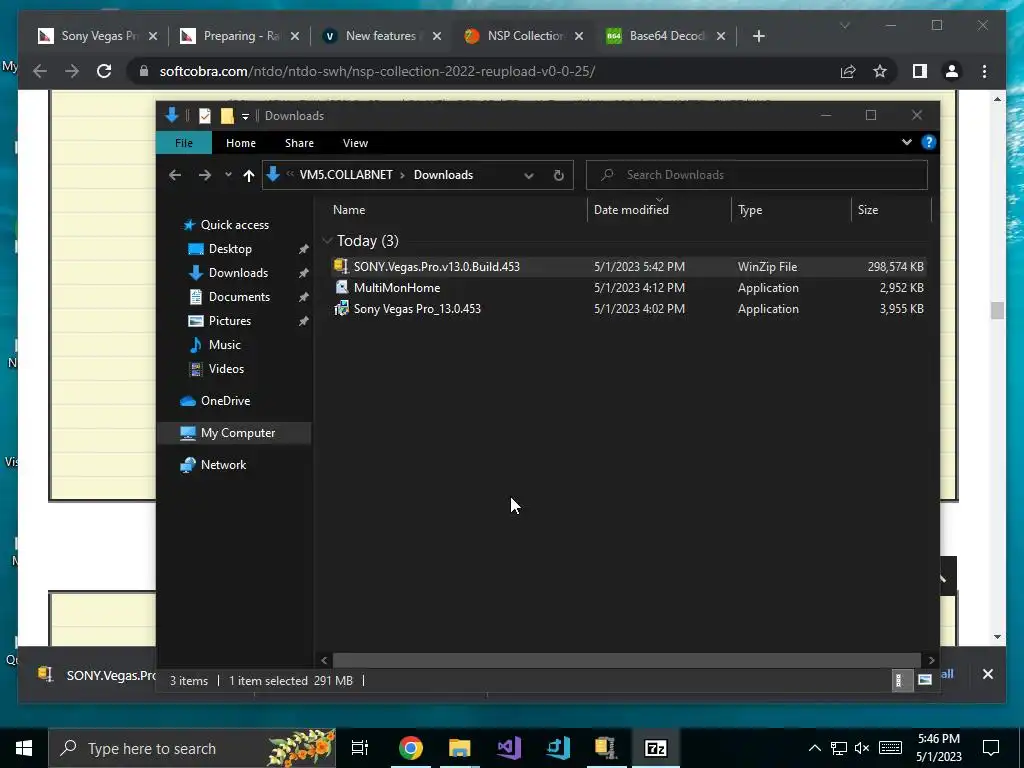This screenshot has height=768, width=1024.
Task: Bookmark this page with star icon
Action: pyautogui.click(x=880, y=71)
